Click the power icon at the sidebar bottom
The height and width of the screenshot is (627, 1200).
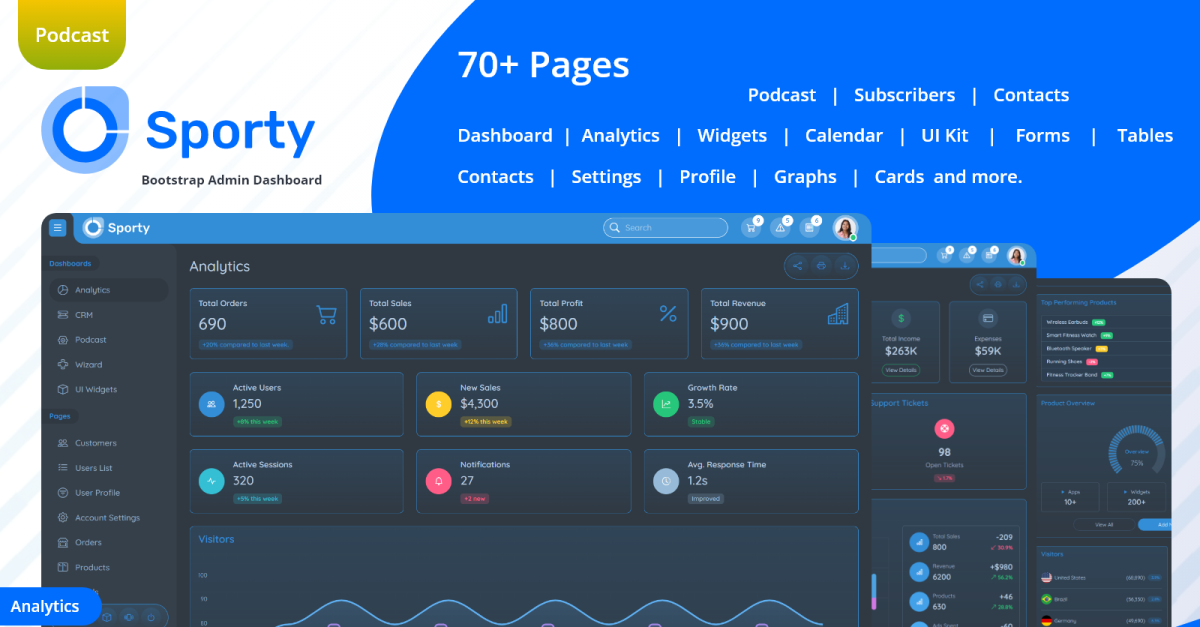point(151,617)
